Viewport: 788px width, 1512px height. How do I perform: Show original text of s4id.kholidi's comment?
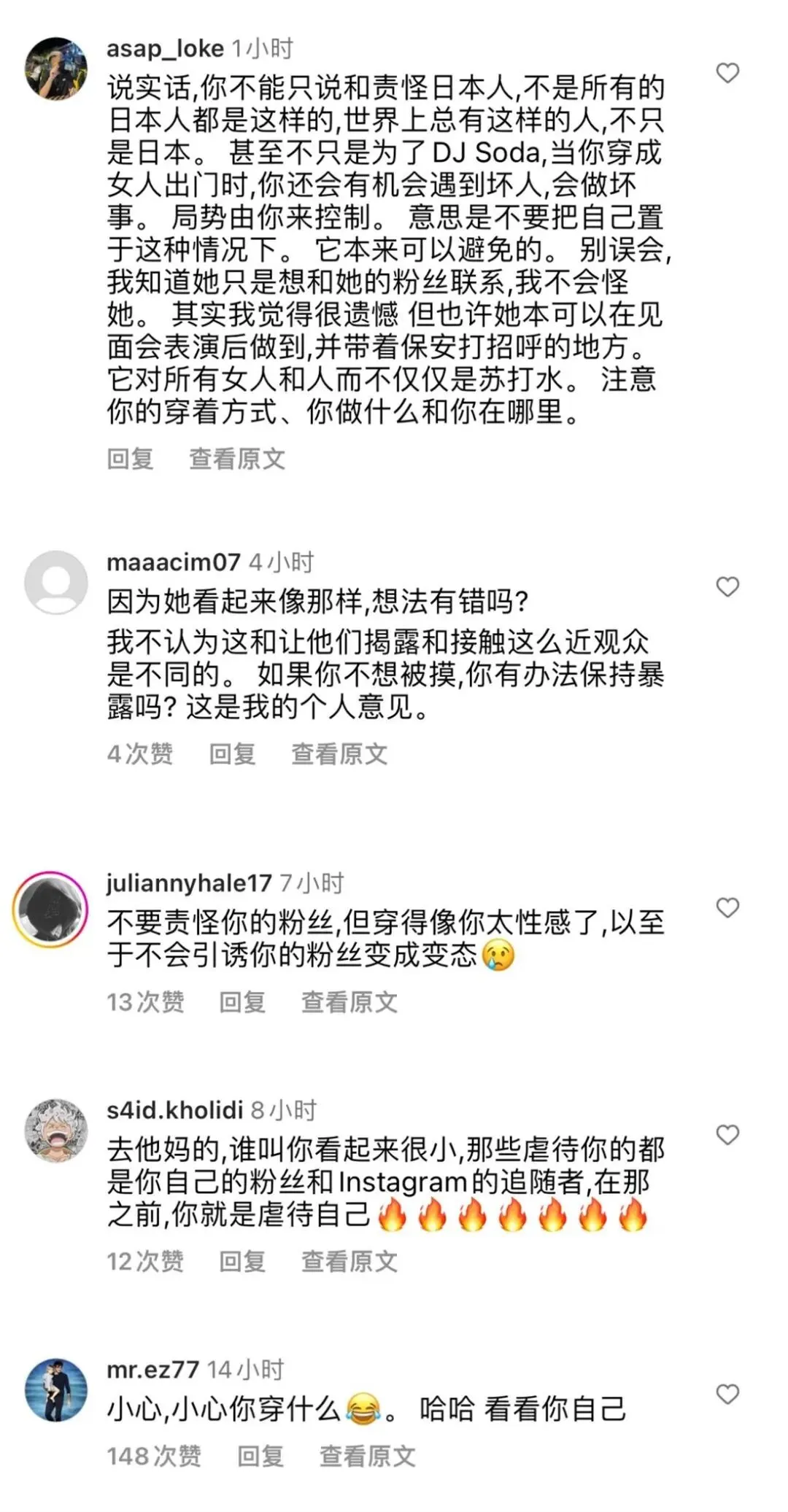click(x=349, y=1261)
